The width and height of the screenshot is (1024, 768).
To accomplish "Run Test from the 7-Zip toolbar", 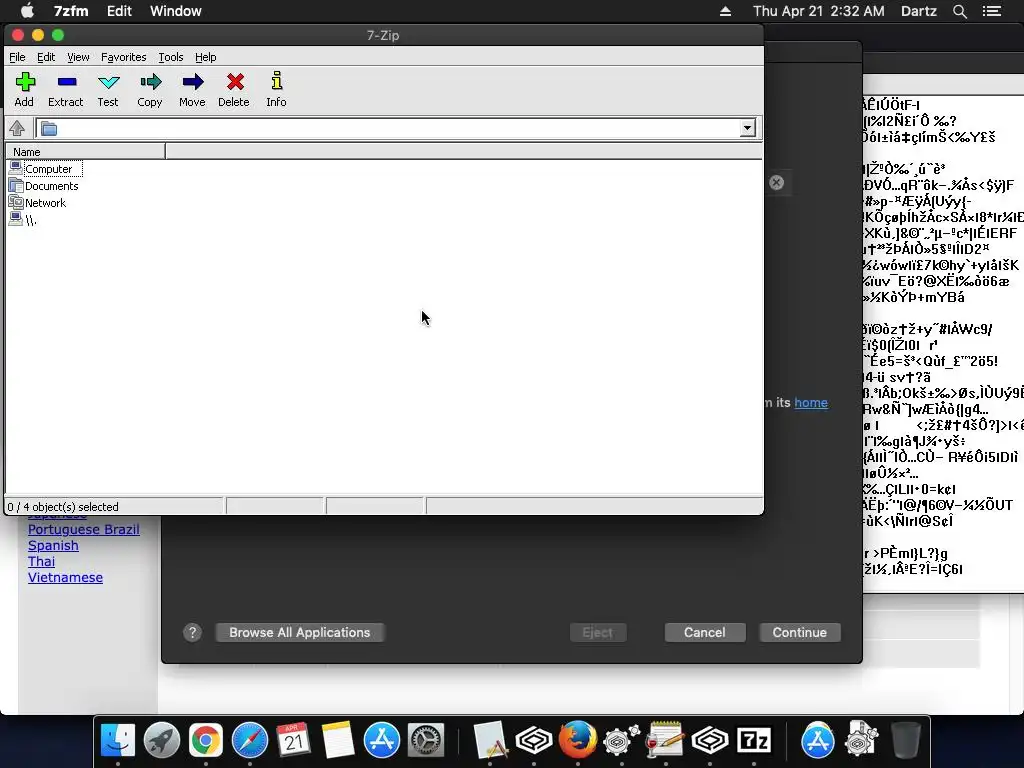I will [x=108, y=82].
